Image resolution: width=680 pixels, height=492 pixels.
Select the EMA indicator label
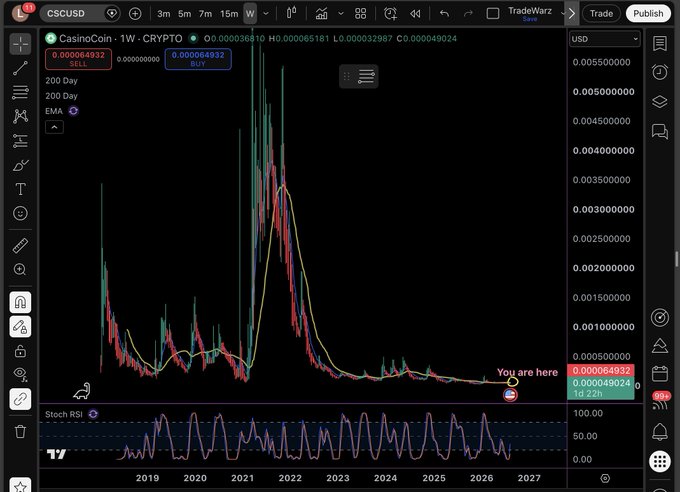point(54,111)
